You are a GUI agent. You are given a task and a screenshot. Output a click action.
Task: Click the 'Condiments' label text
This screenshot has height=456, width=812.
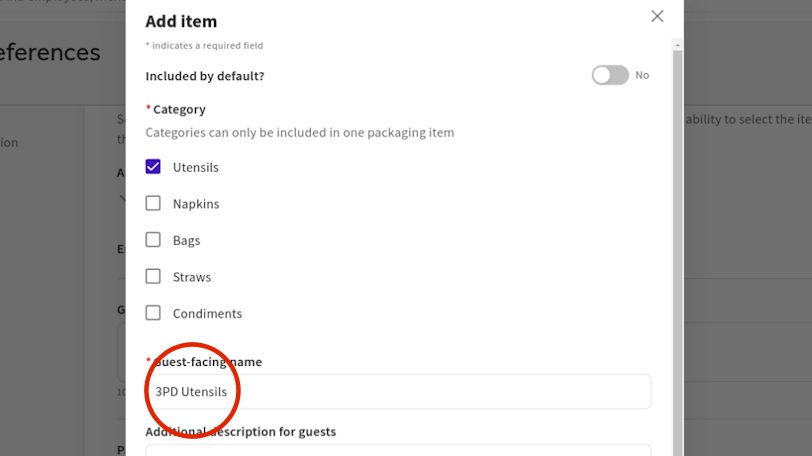tap(207, 313)
